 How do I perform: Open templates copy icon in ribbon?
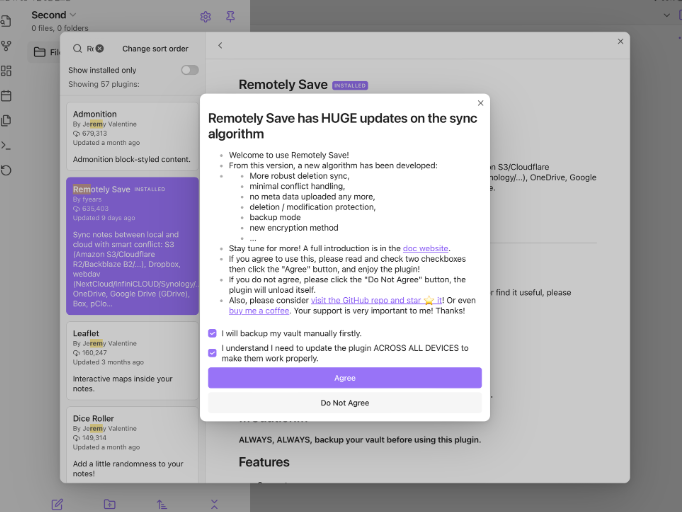[x=6, y=120]
